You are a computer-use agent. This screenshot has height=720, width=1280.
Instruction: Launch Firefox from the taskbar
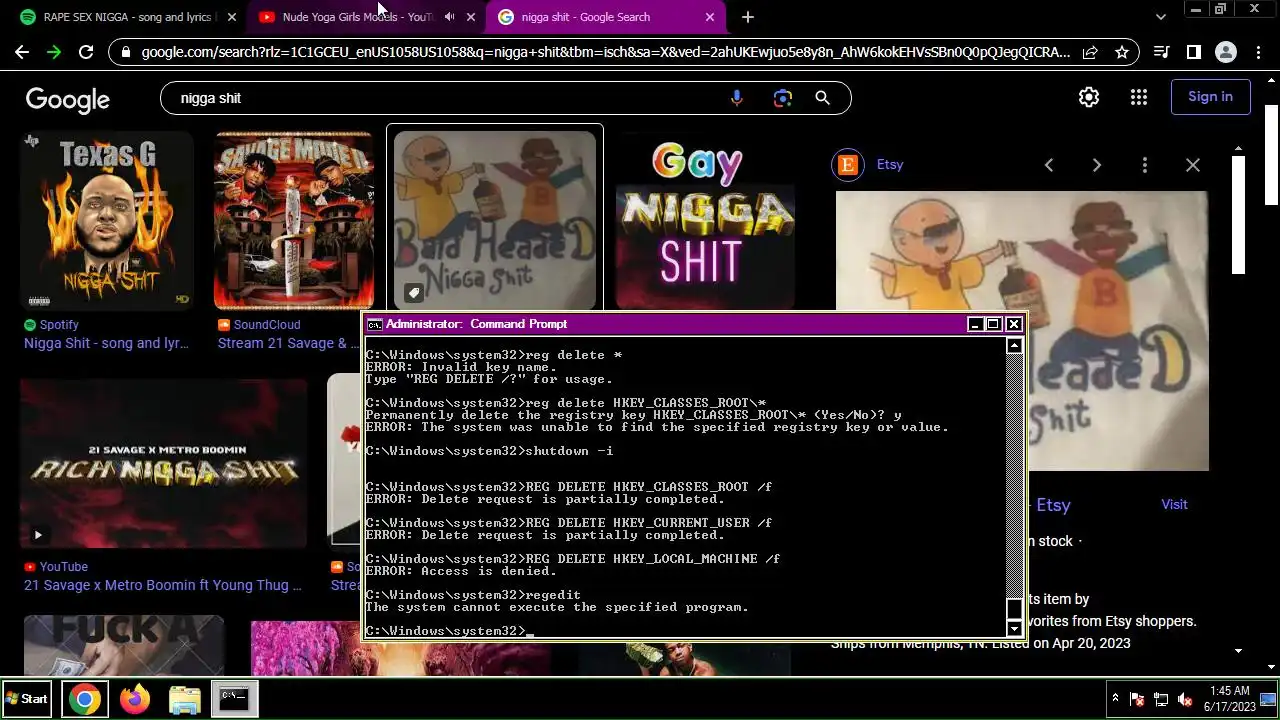click(134, 699)
